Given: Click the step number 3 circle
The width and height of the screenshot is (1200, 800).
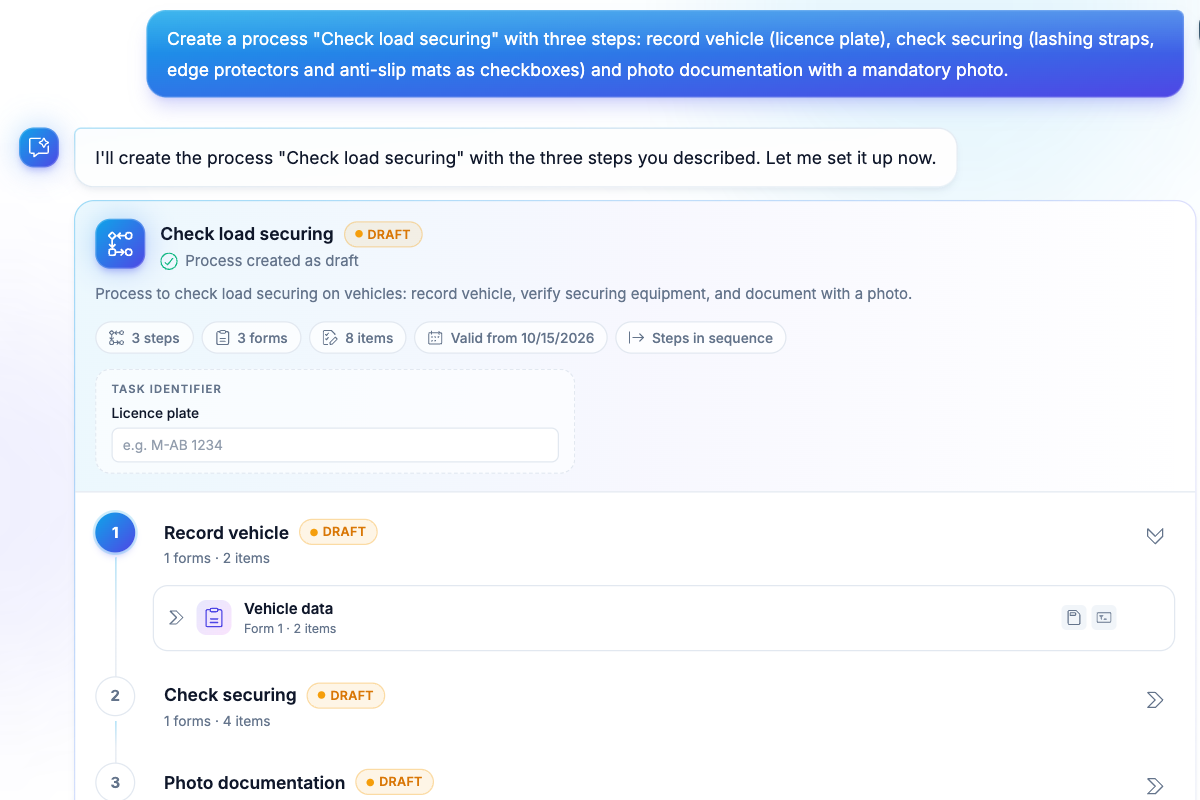Looking at the screenshot, I should 115,782.
